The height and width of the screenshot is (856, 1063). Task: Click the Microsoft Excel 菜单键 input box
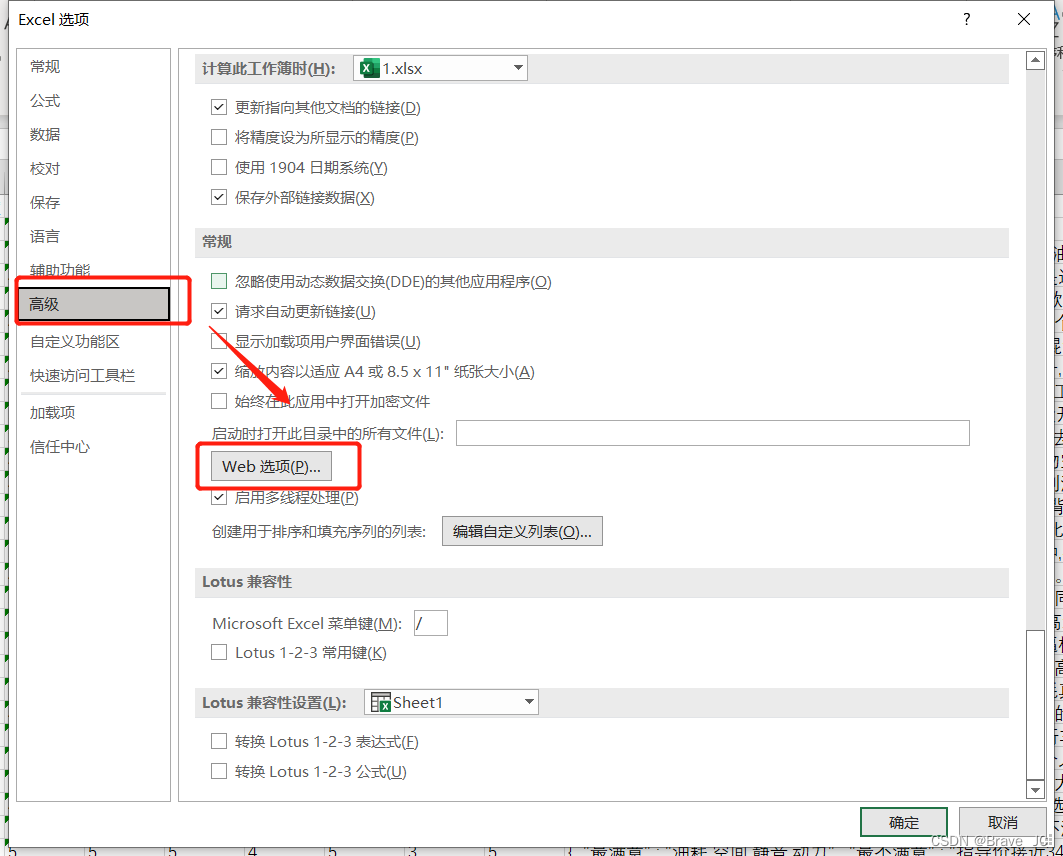[430, 623]
